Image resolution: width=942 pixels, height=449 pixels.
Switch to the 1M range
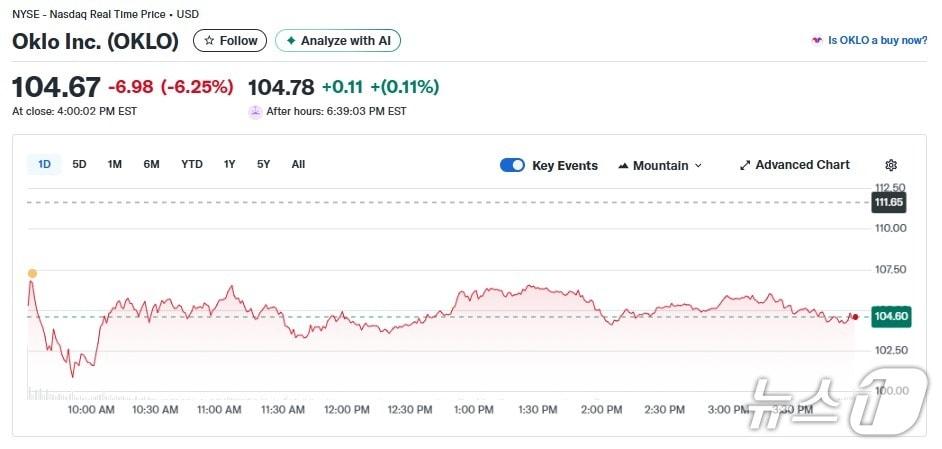click(x=115, y=164)
